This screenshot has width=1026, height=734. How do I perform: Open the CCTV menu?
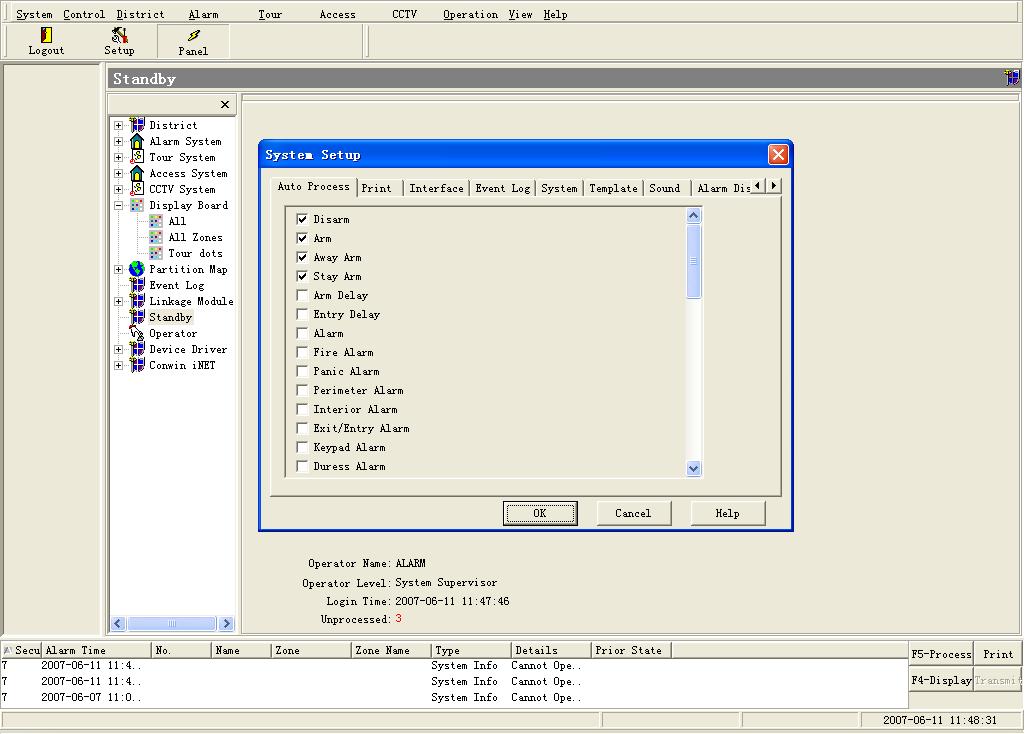404,14
